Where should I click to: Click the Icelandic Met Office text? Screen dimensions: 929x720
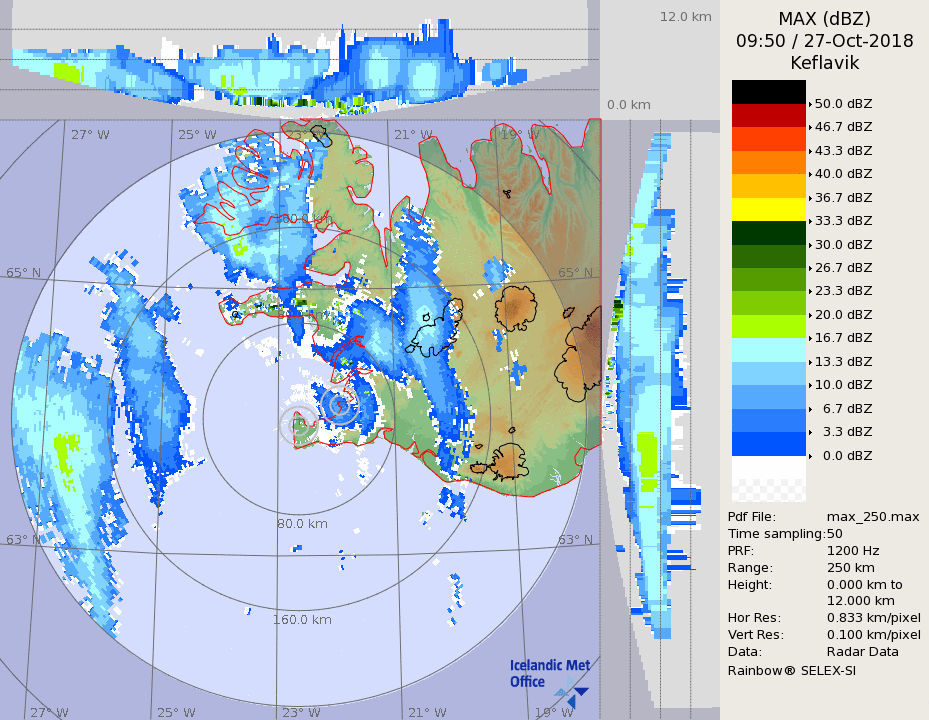coord(549,673)
